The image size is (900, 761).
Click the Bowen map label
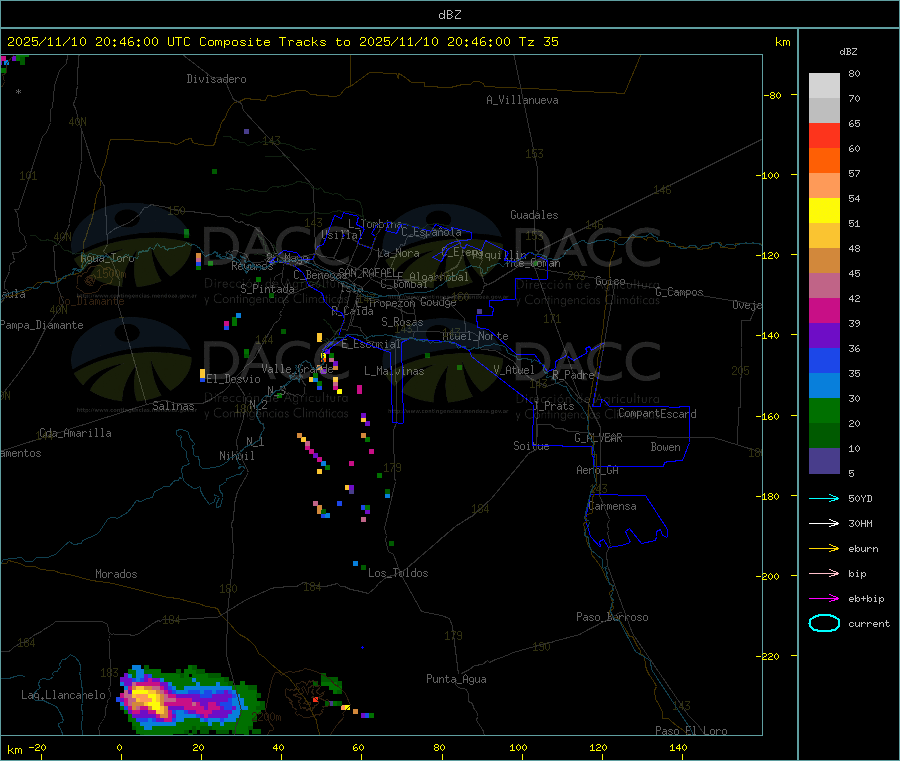coord(665,447)
